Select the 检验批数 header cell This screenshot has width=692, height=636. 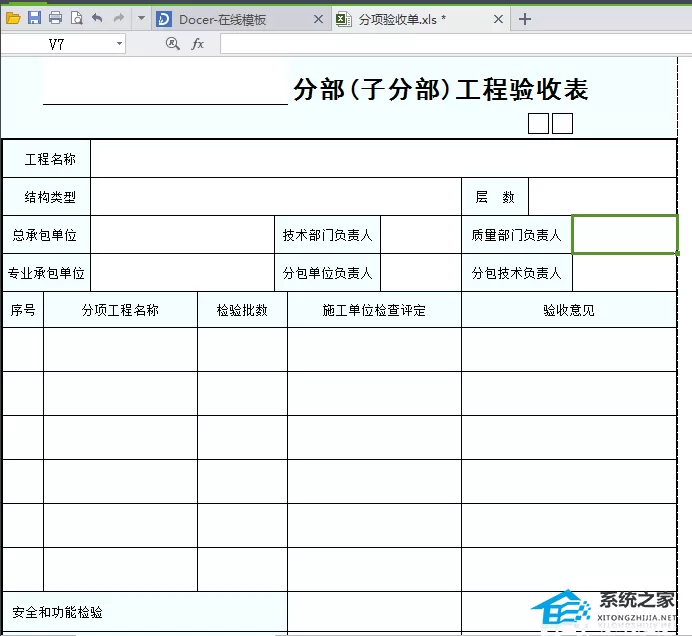[242, 310]
